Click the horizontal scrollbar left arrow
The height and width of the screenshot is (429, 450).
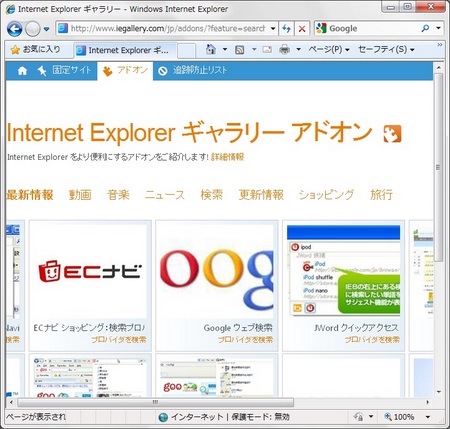[11, 402]
